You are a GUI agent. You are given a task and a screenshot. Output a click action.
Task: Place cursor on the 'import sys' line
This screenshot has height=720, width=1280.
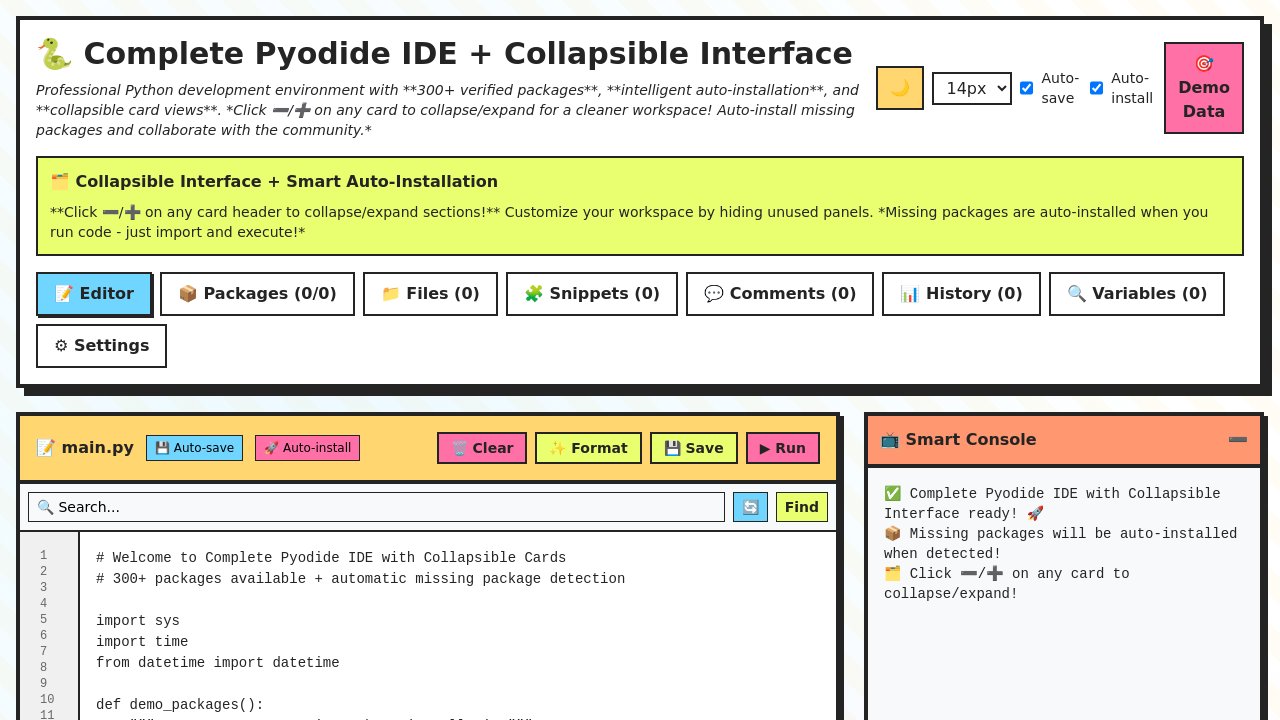click(x=138, y=621)
